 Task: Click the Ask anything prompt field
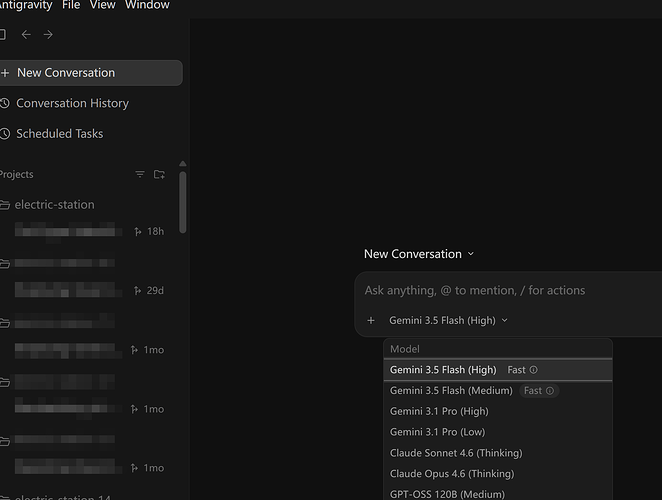tap(475, 291)
